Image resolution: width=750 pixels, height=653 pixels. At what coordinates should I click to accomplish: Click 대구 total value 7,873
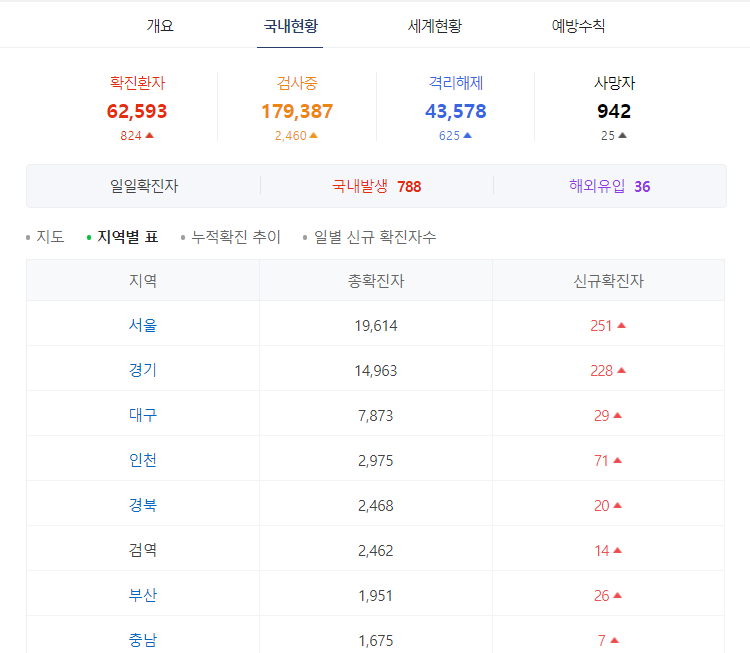(x=375, y=416)
